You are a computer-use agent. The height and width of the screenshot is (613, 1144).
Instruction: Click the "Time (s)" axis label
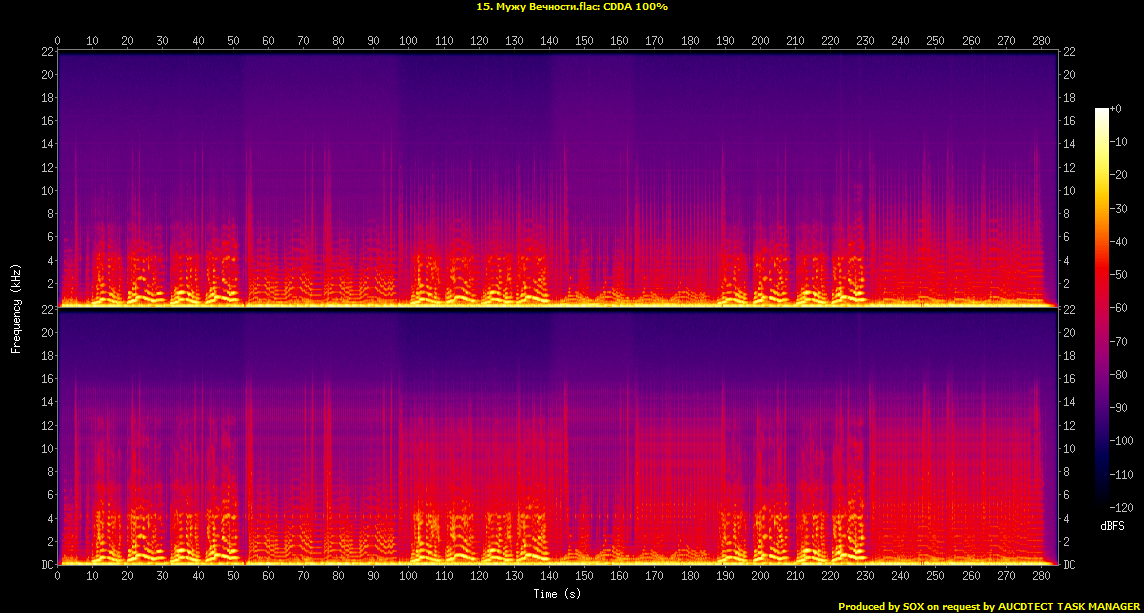[x=558, y=593]
